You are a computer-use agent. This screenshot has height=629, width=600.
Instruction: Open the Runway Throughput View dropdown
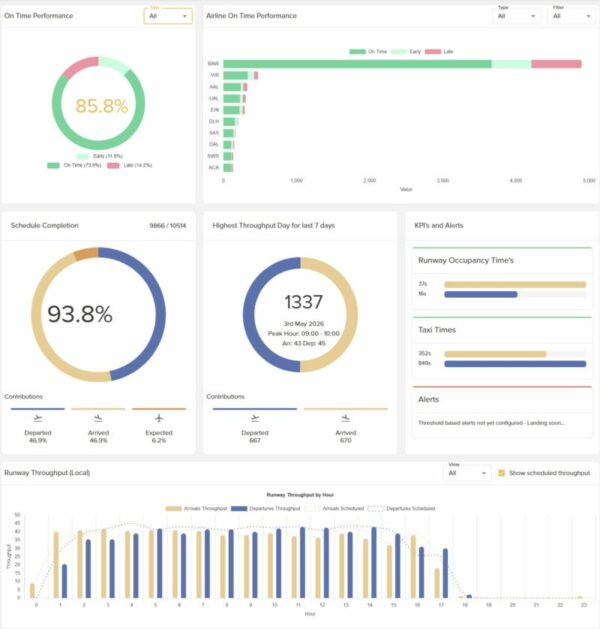pyautogui.click(x=467, y=473)
